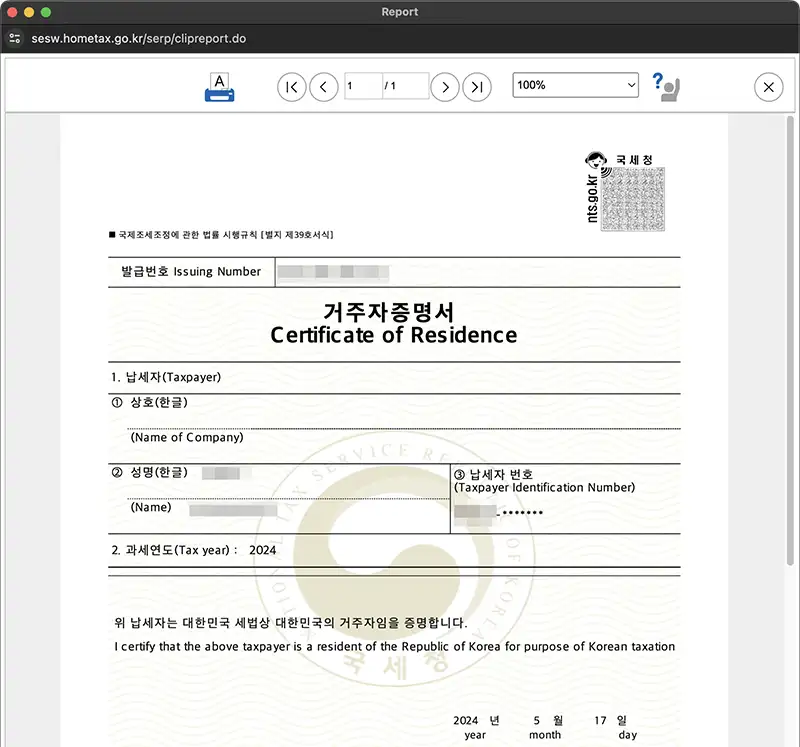Click the current page number field
This screenshot has width=800, height=747.
[363, 86]
